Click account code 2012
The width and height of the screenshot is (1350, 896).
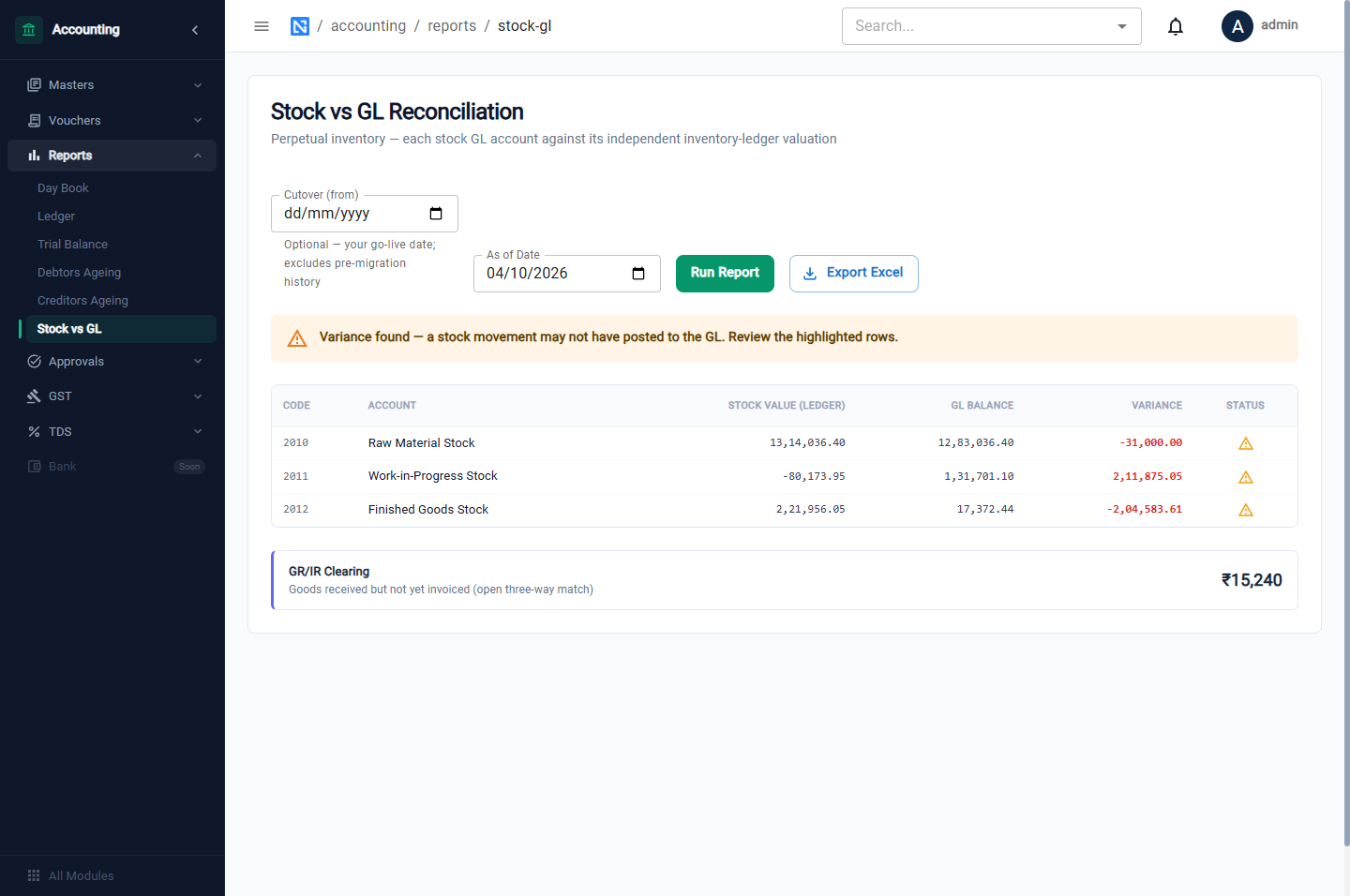(295, 510)
